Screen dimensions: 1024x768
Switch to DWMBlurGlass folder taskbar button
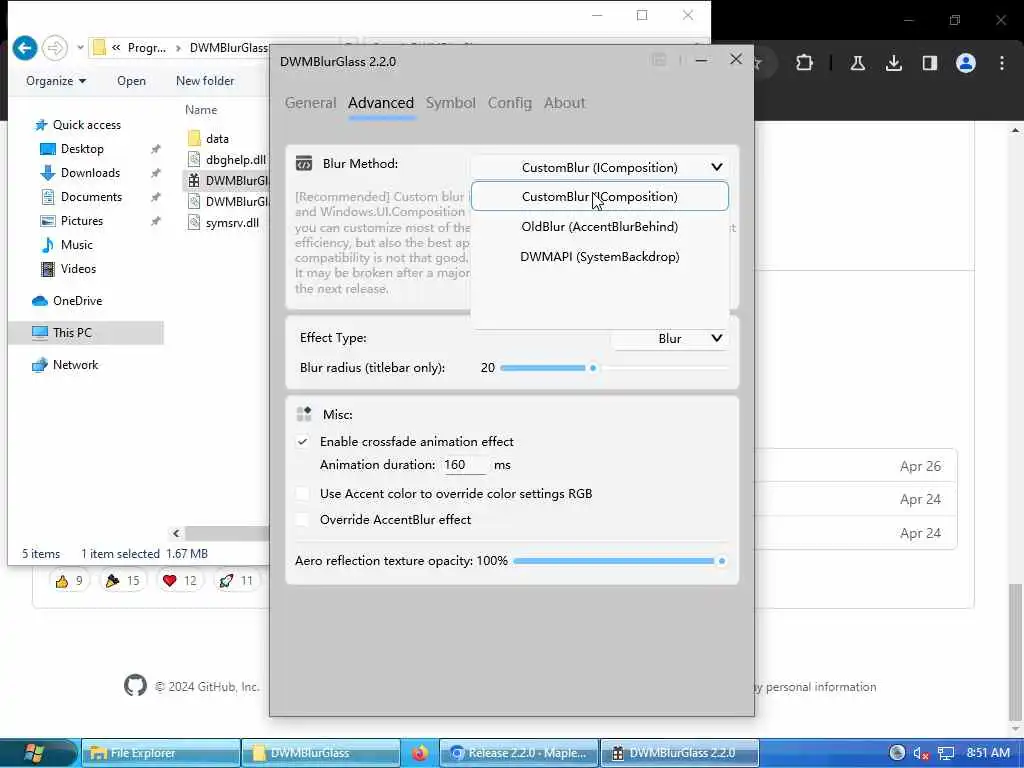pyautogui.click(x=321, y=753)
